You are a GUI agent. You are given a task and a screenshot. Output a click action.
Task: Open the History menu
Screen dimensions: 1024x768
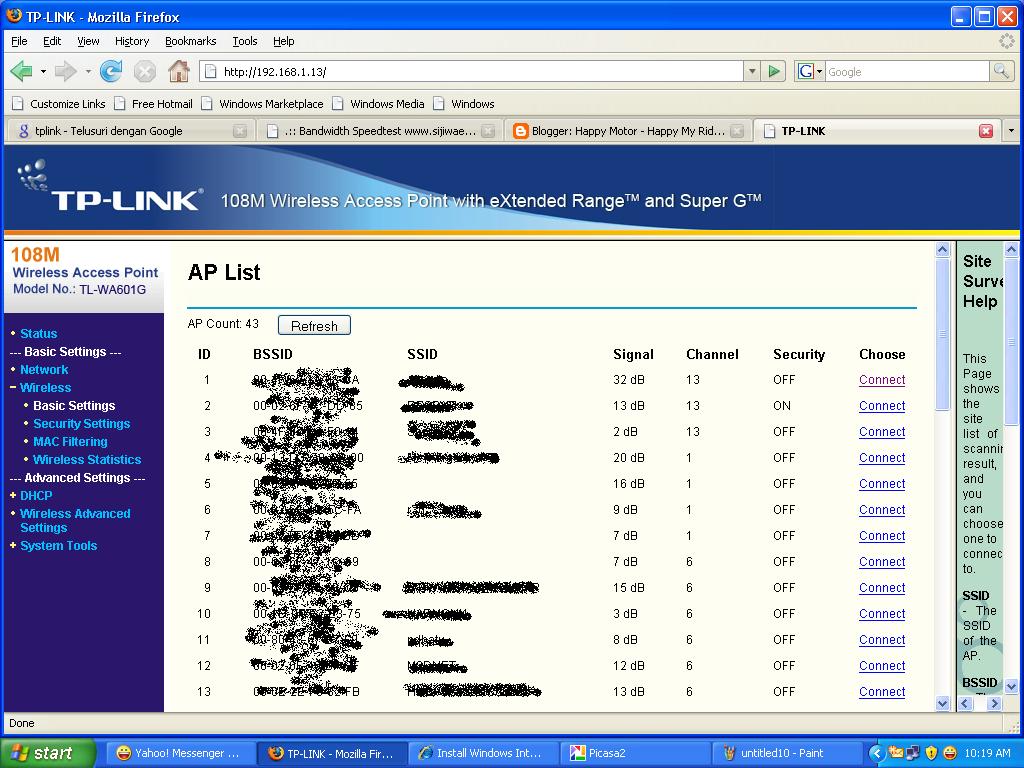[x=132, y=41]
